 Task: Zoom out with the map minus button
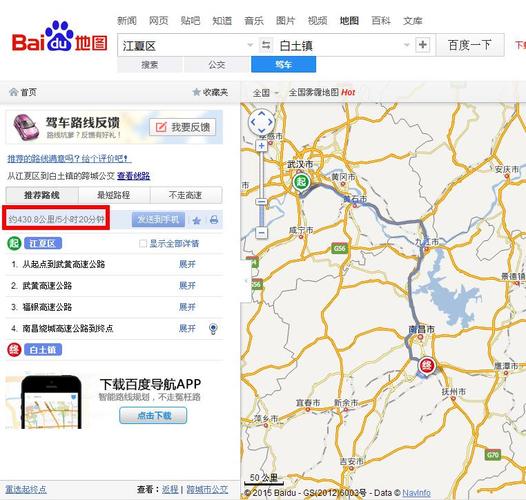point(262,232)
